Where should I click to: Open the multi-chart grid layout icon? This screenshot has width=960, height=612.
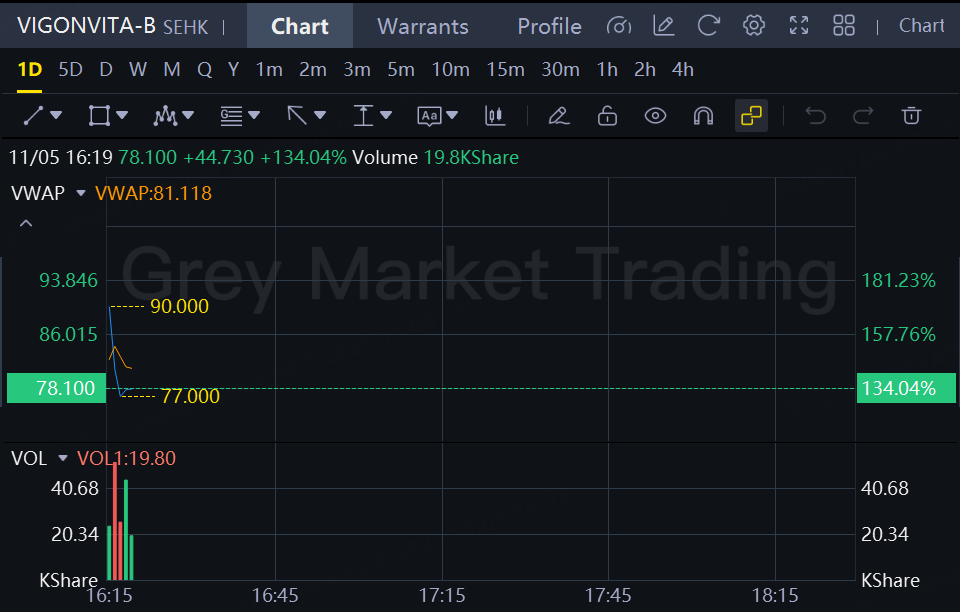(844, 26)
